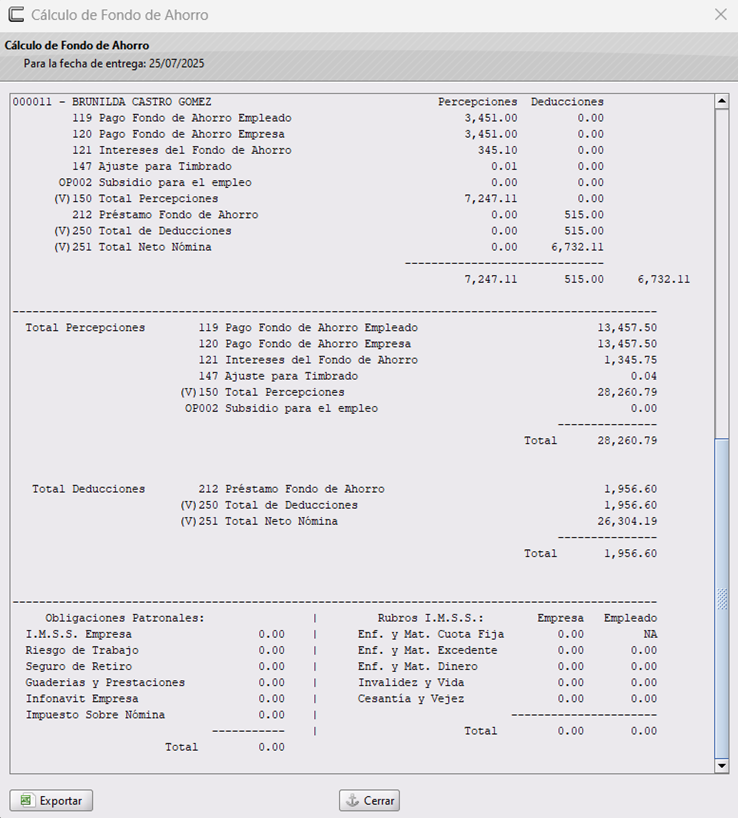Screen dimensions: 738x818
Task: Select employee line 000011 - BRUNILDA CASTRO GOMEZ
Action: (112, 102)
